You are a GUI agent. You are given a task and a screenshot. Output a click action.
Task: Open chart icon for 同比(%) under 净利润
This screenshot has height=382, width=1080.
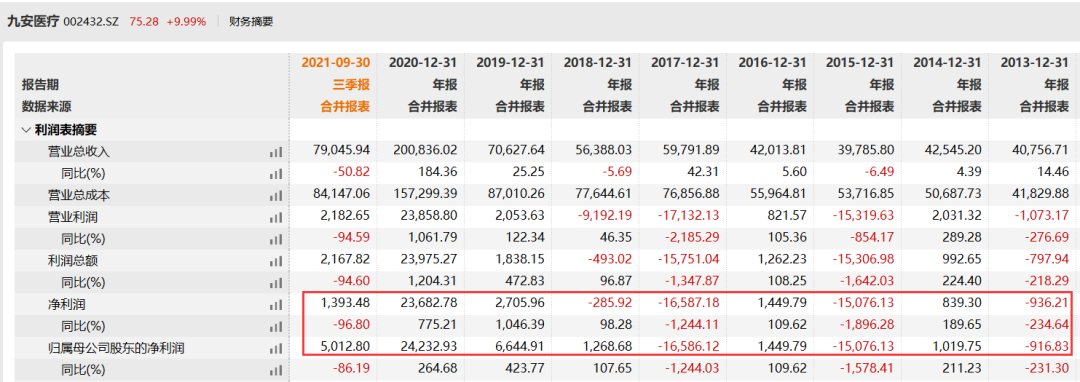pyautogui.click(x=276, y=326)
